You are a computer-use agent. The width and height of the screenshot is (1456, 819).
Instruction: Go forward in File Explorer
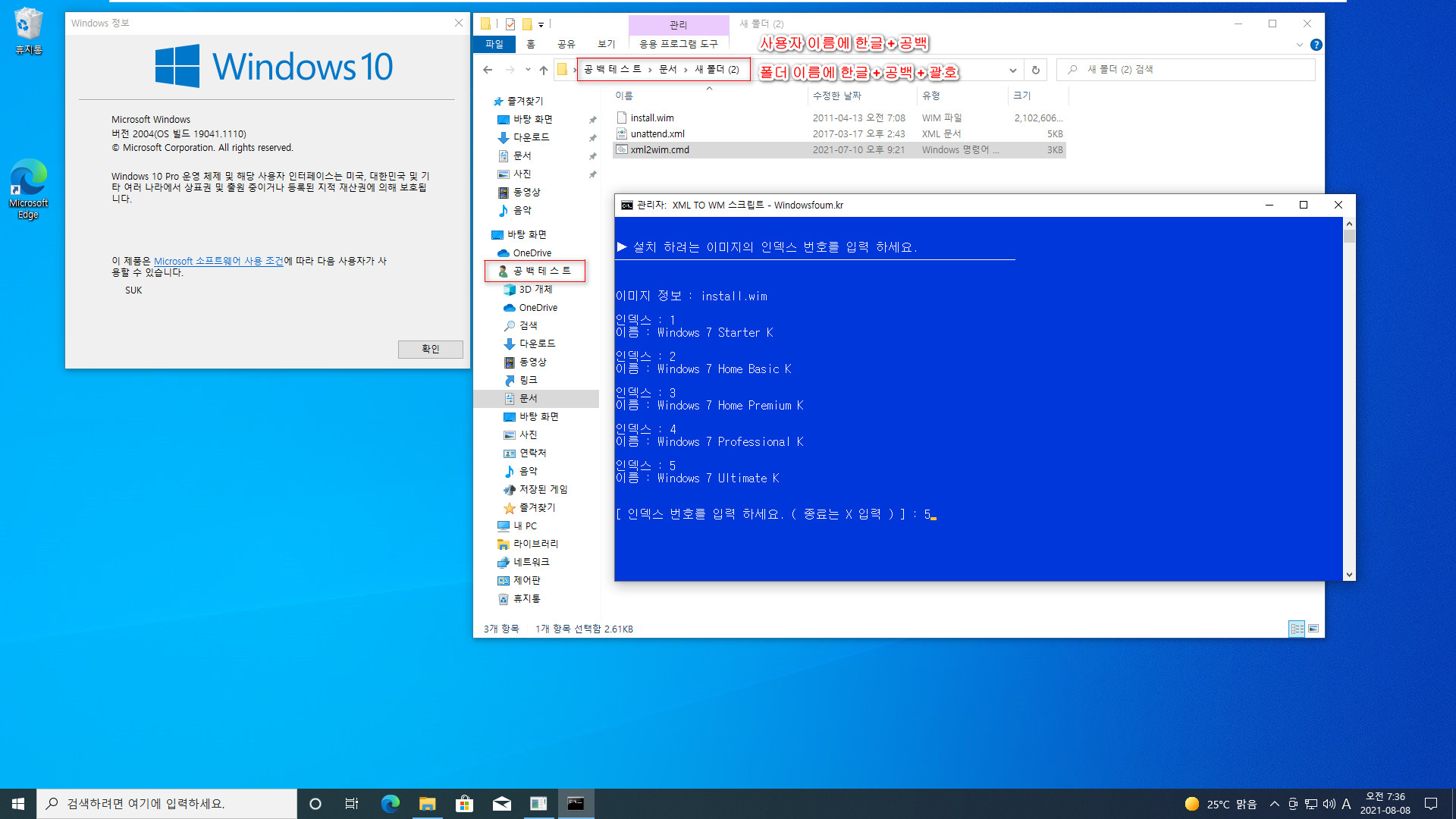[510, 70]
